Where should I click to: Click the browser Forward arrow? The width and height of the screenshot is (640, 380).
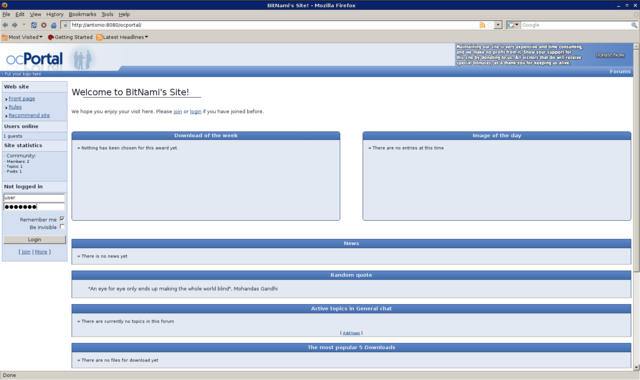(15, 25)
